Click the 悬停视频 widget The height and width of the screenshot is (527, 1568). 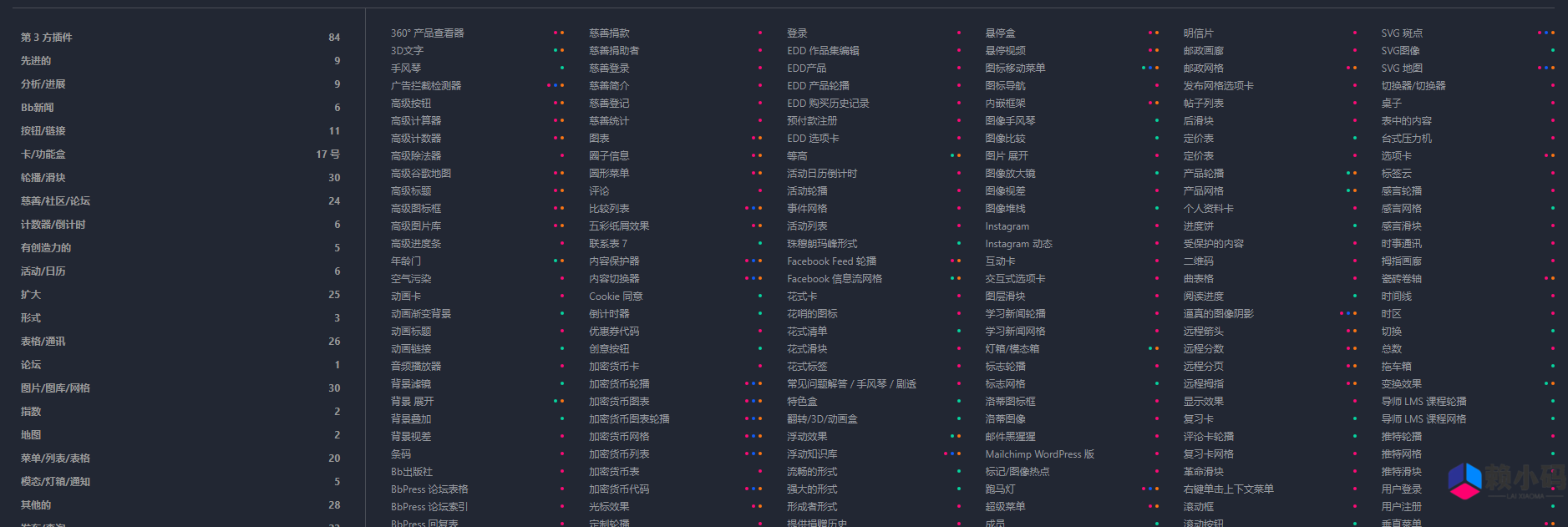[x=1005, y=51]
